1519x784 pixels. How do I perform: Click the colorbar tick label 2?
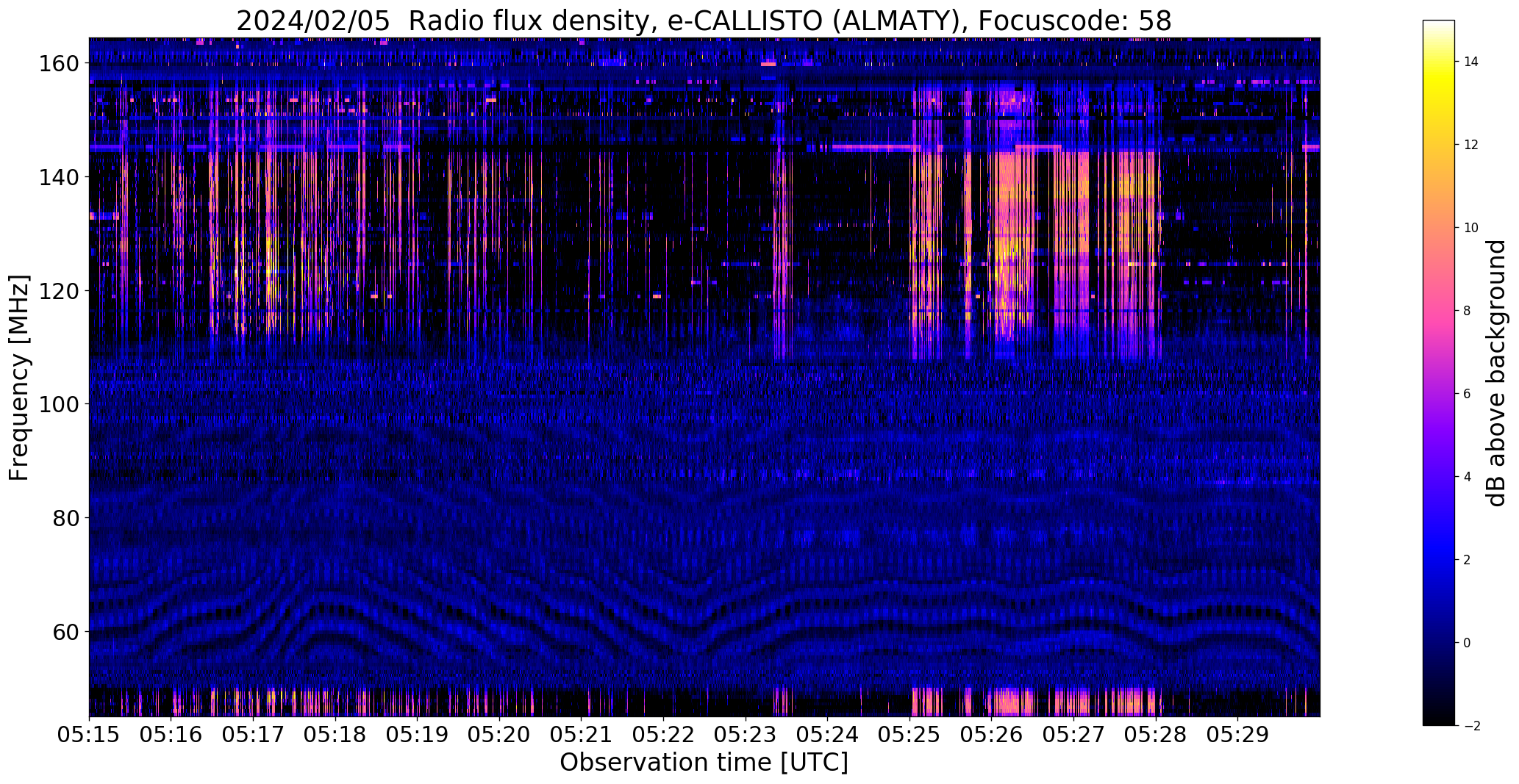tap(1468, 560)
